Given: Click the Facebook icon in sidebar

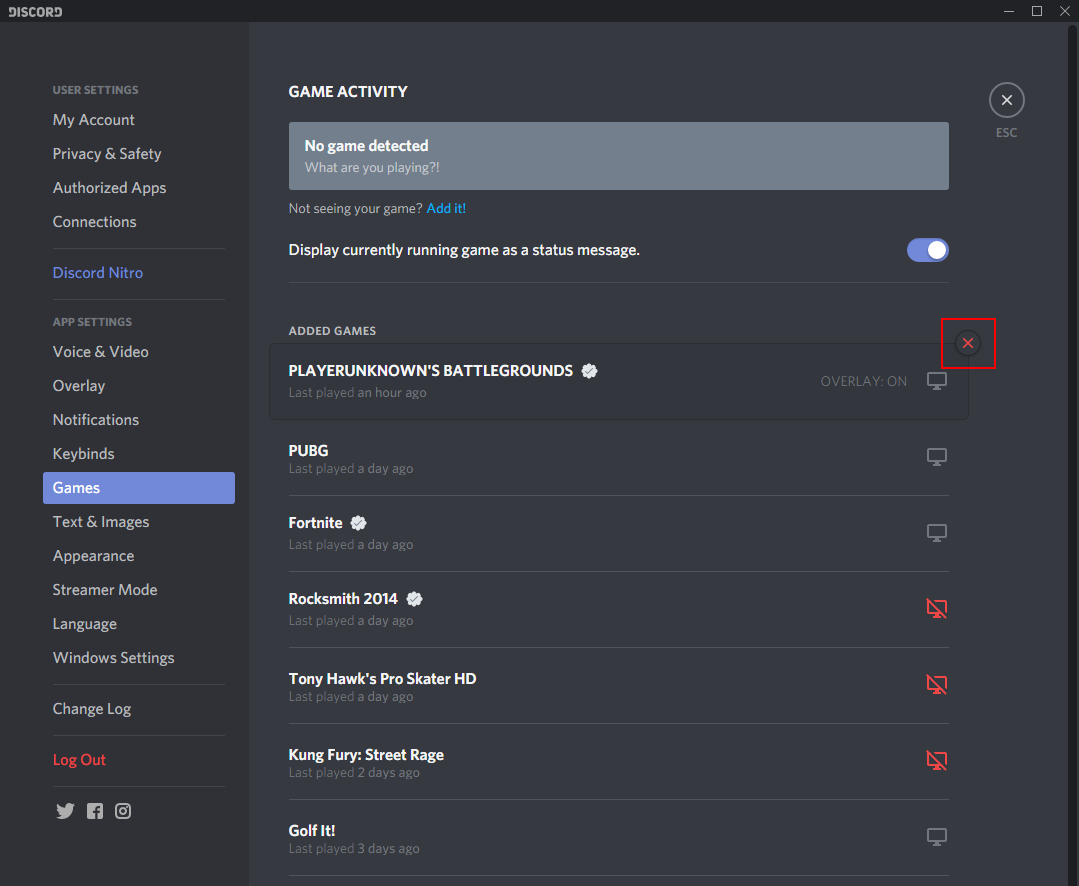Looking at the screenshot, I should 94,811.
